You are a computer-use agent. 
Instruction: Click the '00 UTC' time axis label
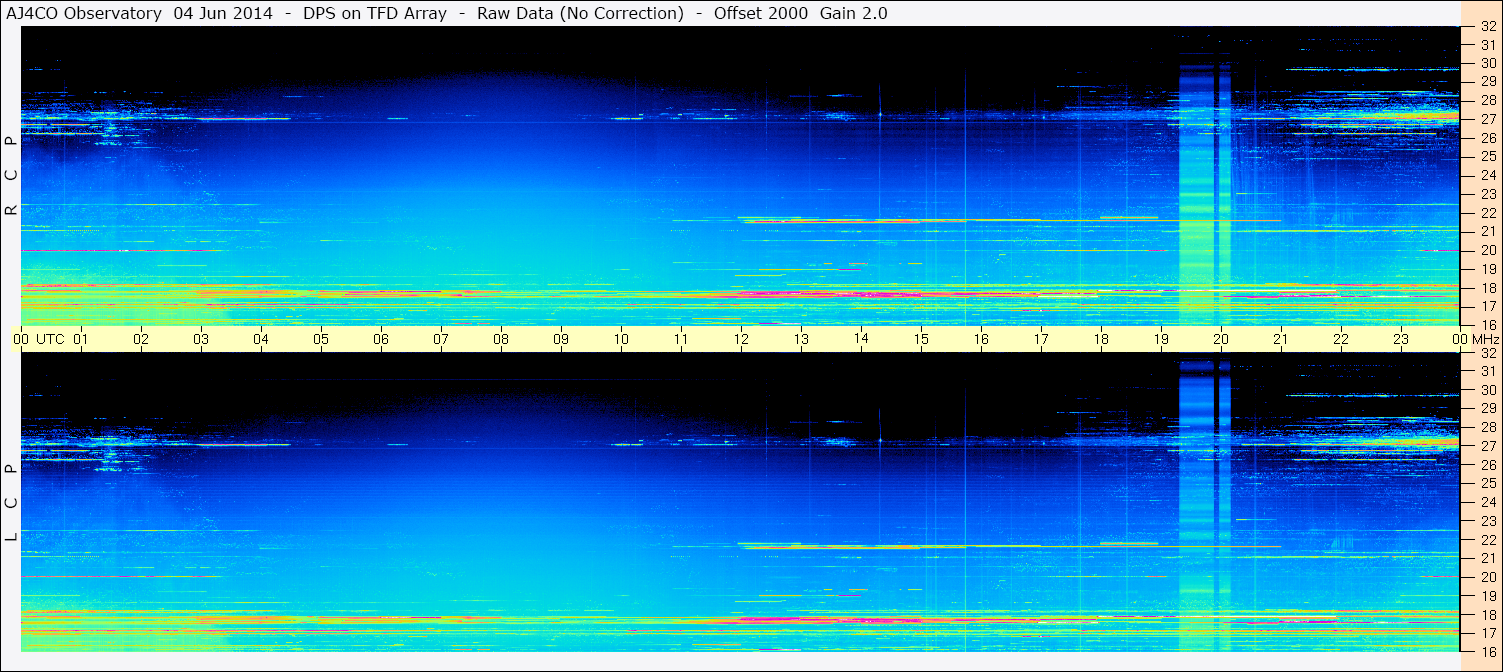tap(39, 339)
